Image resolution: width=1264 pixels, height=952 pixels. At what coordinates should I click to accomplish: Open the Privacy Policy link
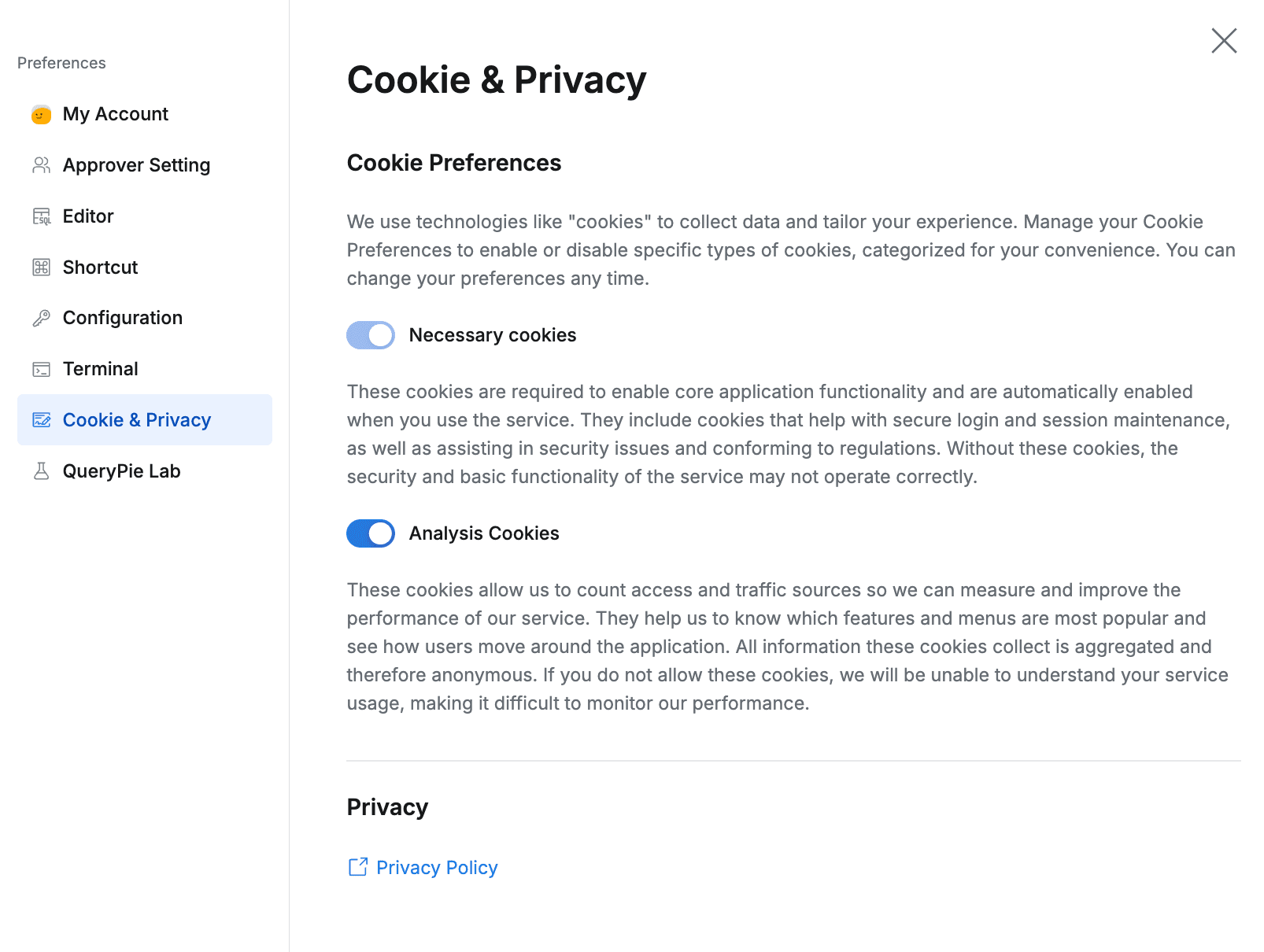[x=436, y=866]
